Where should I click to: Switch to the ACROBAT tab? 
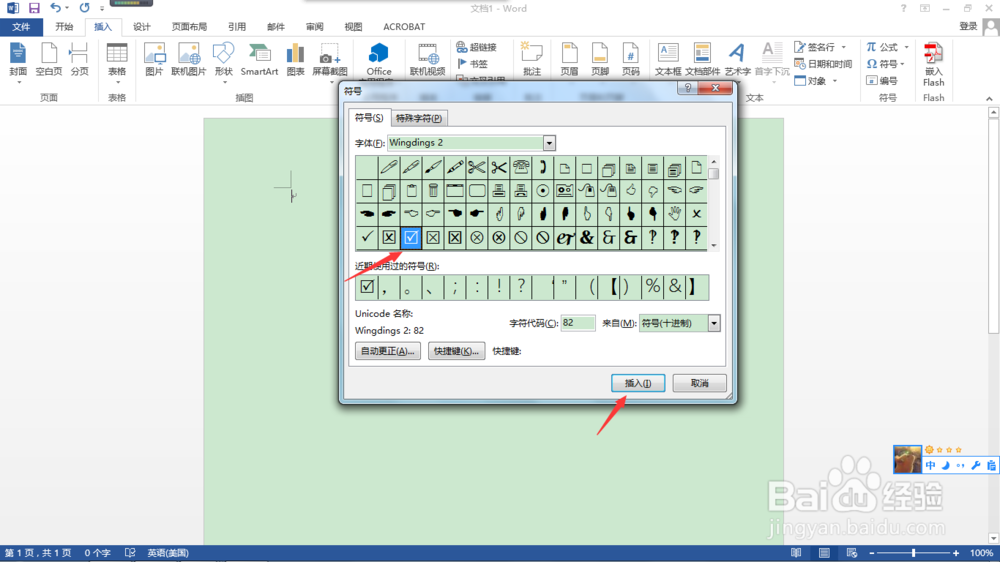pyautogui.click(x=404, y=27)
